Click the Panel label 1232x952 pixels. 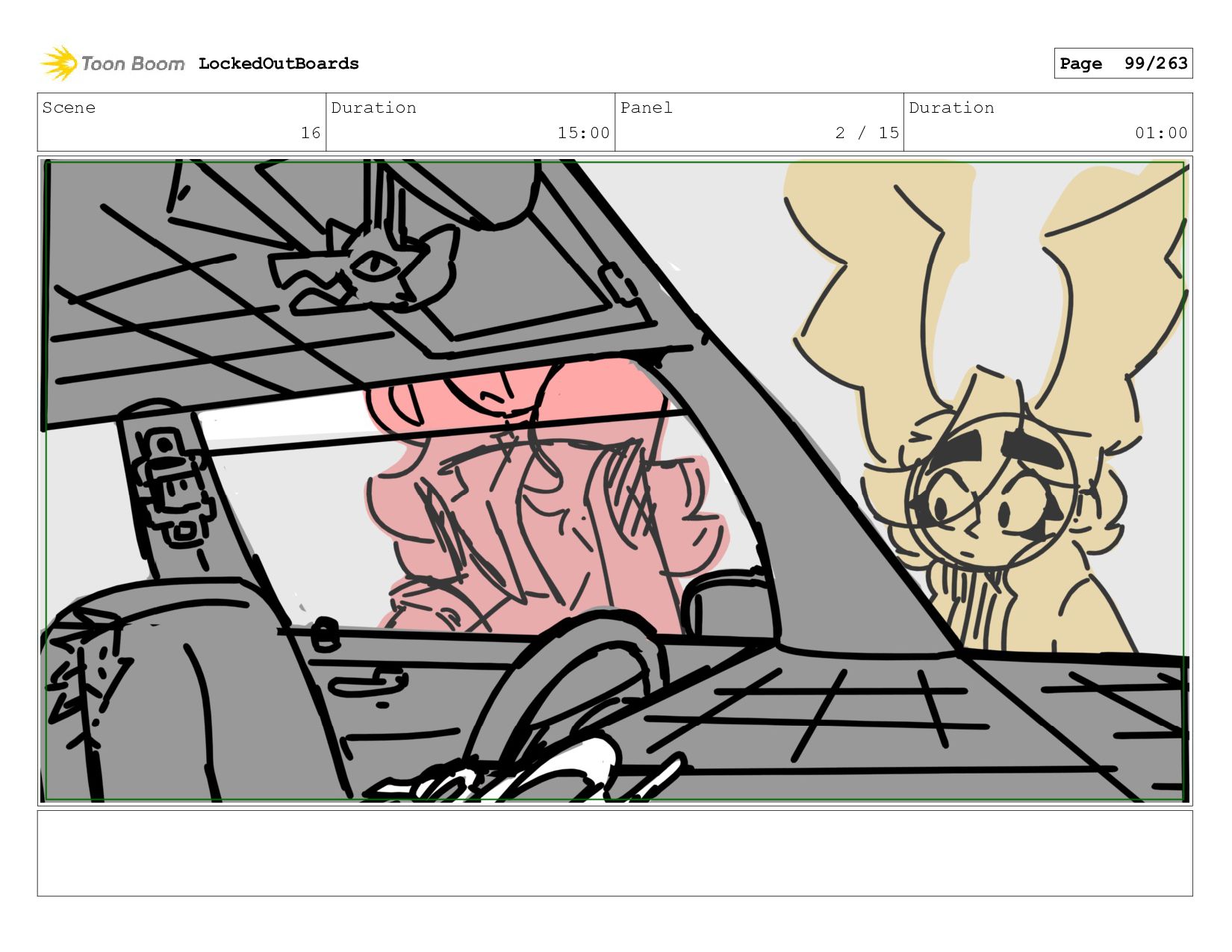[x=647, y=108]
